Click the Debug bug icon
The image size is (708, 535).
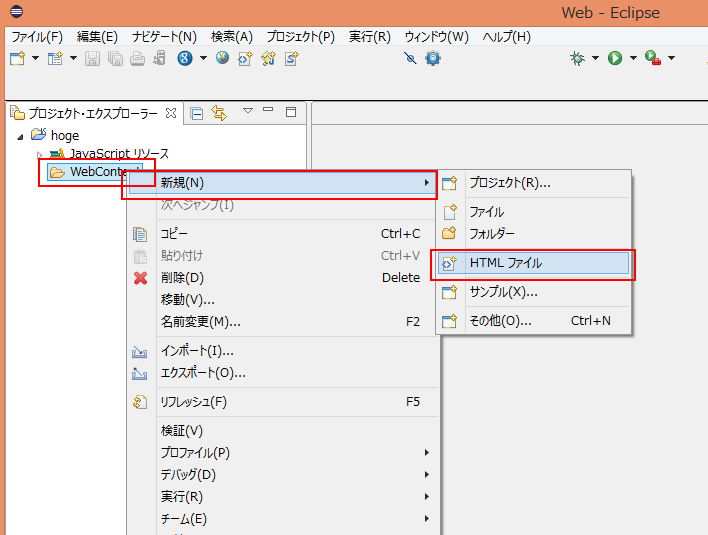(x=578, y=58)
